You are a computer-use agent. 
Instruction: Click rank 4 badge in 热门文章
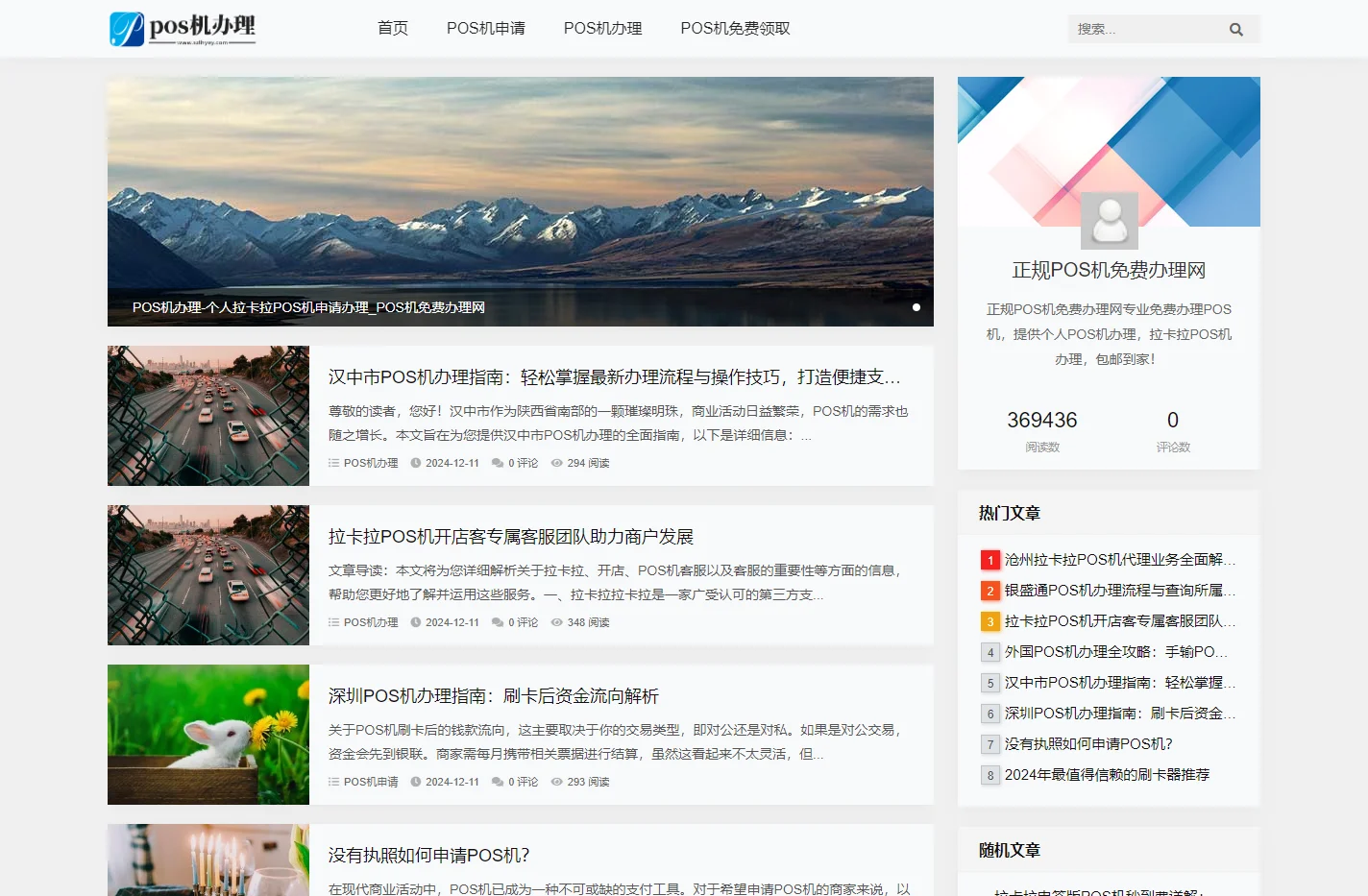[x=989, y=652]
